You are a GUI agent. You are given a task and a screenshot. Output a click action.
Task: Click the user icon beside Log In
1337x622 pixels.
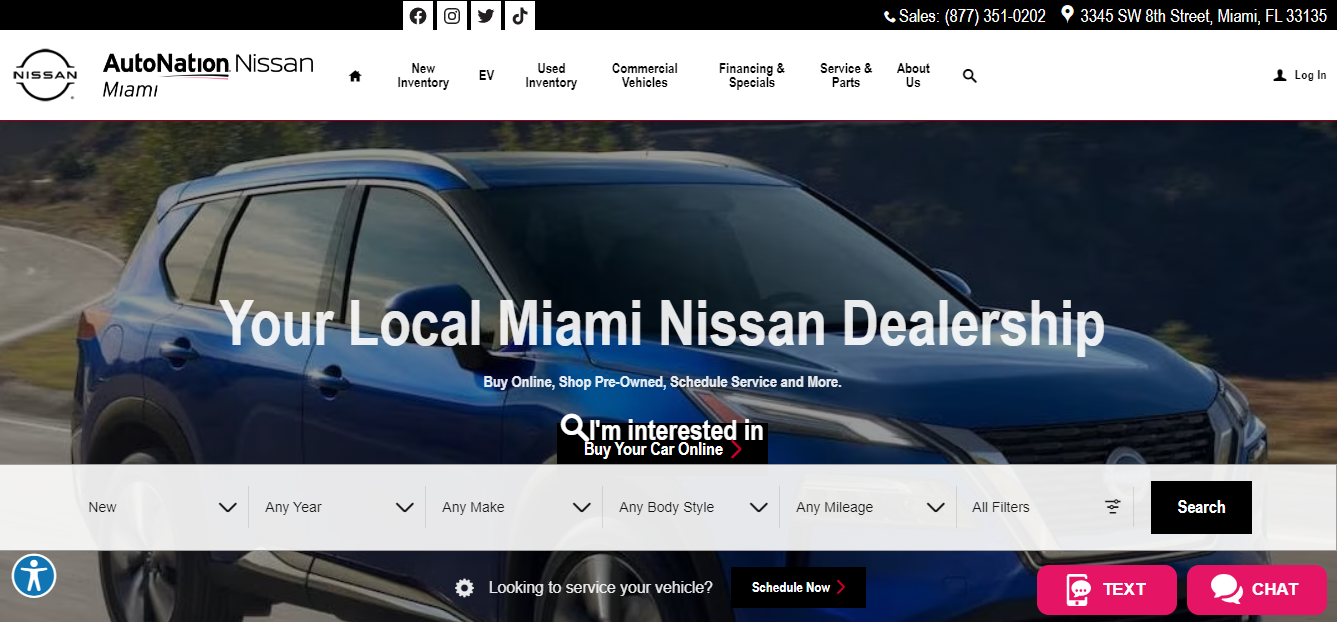click(1279, 75)
